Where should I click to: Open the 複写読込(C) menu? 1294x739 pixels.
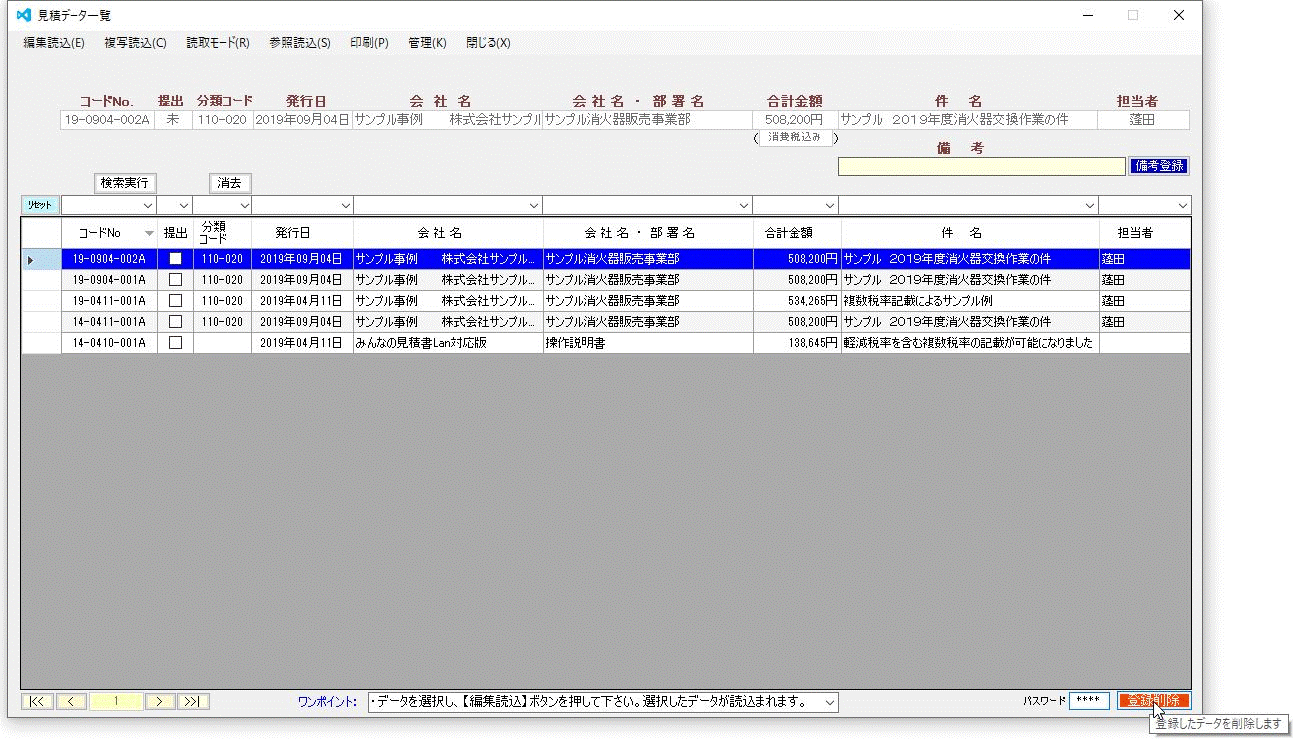(x=137, y=43)
